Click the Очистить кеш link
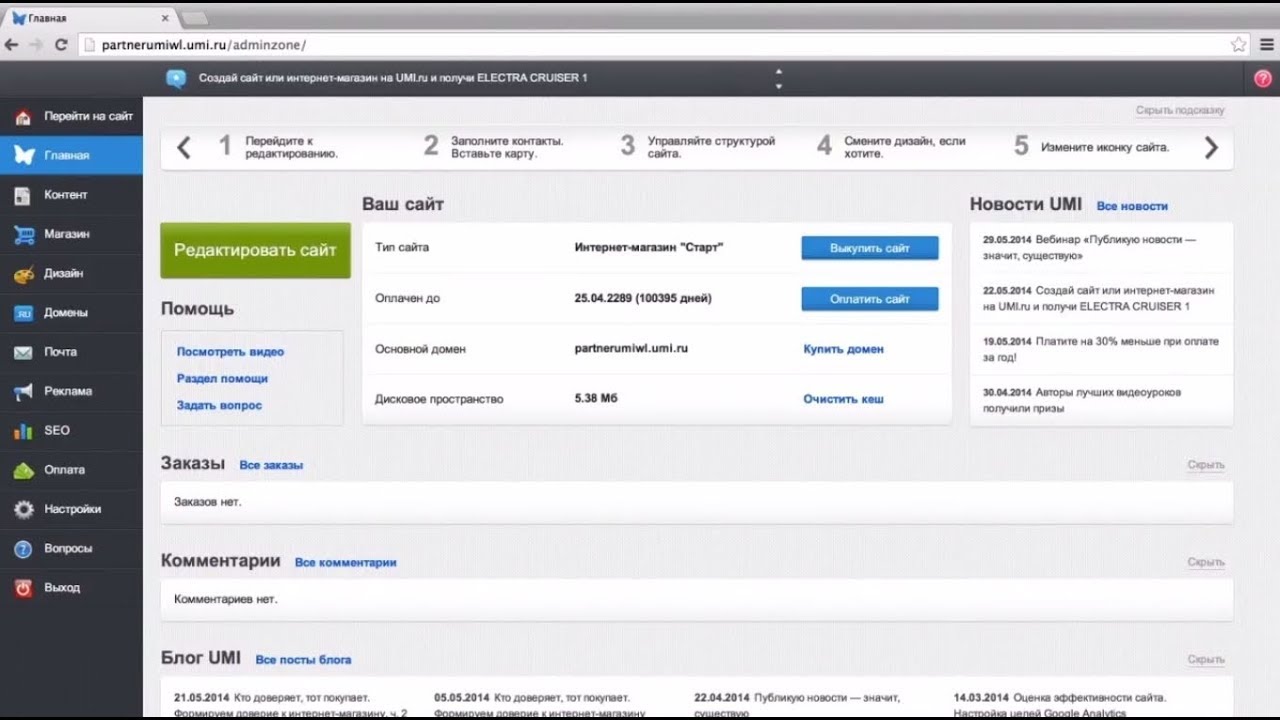The height and width of the screenshot is (720, 1280). 843,399
